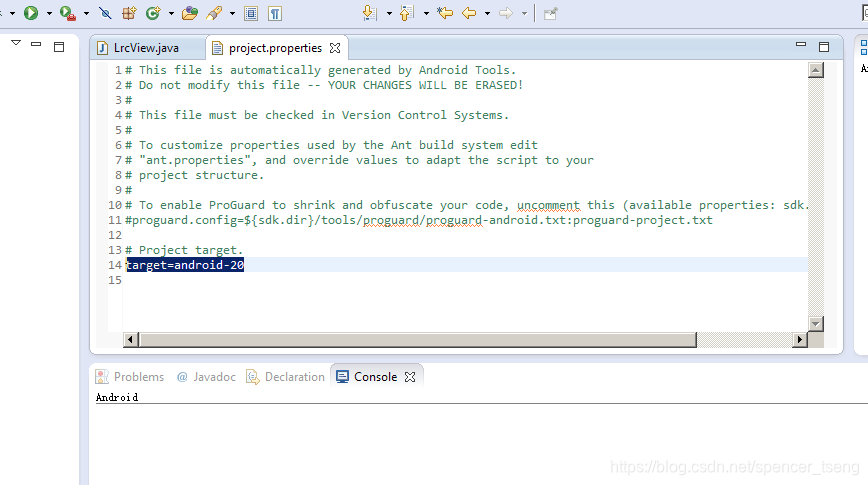This screenshot has width=868, height=485.
Task: Click the green Run button
Action: (31, 13)
